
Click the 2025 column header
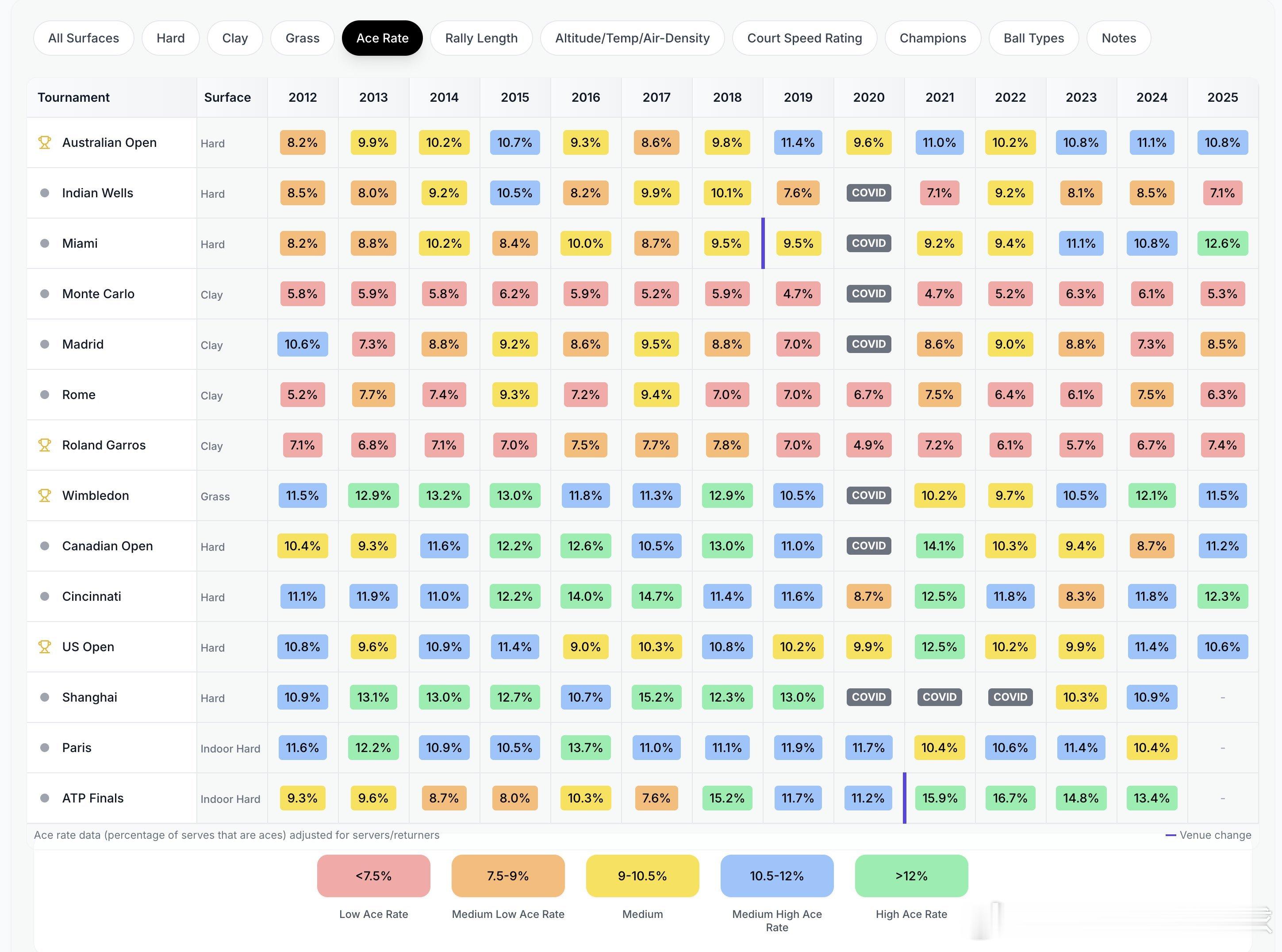(x=1223, y=97)
